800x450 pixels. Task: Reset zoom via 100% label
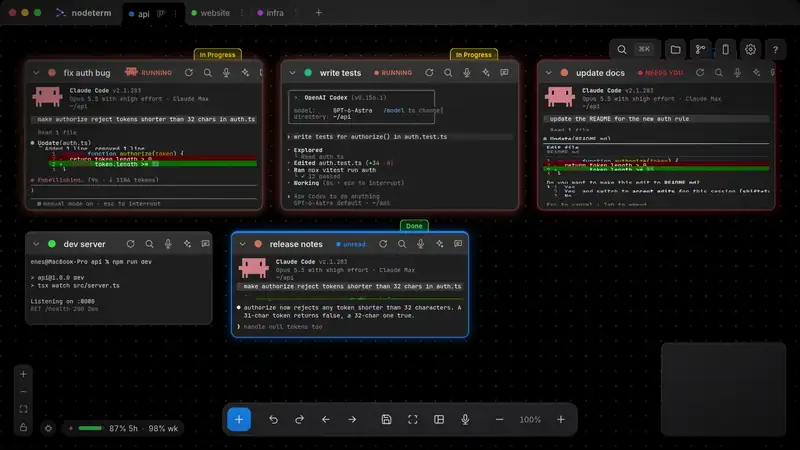click(x=530, y=419)
